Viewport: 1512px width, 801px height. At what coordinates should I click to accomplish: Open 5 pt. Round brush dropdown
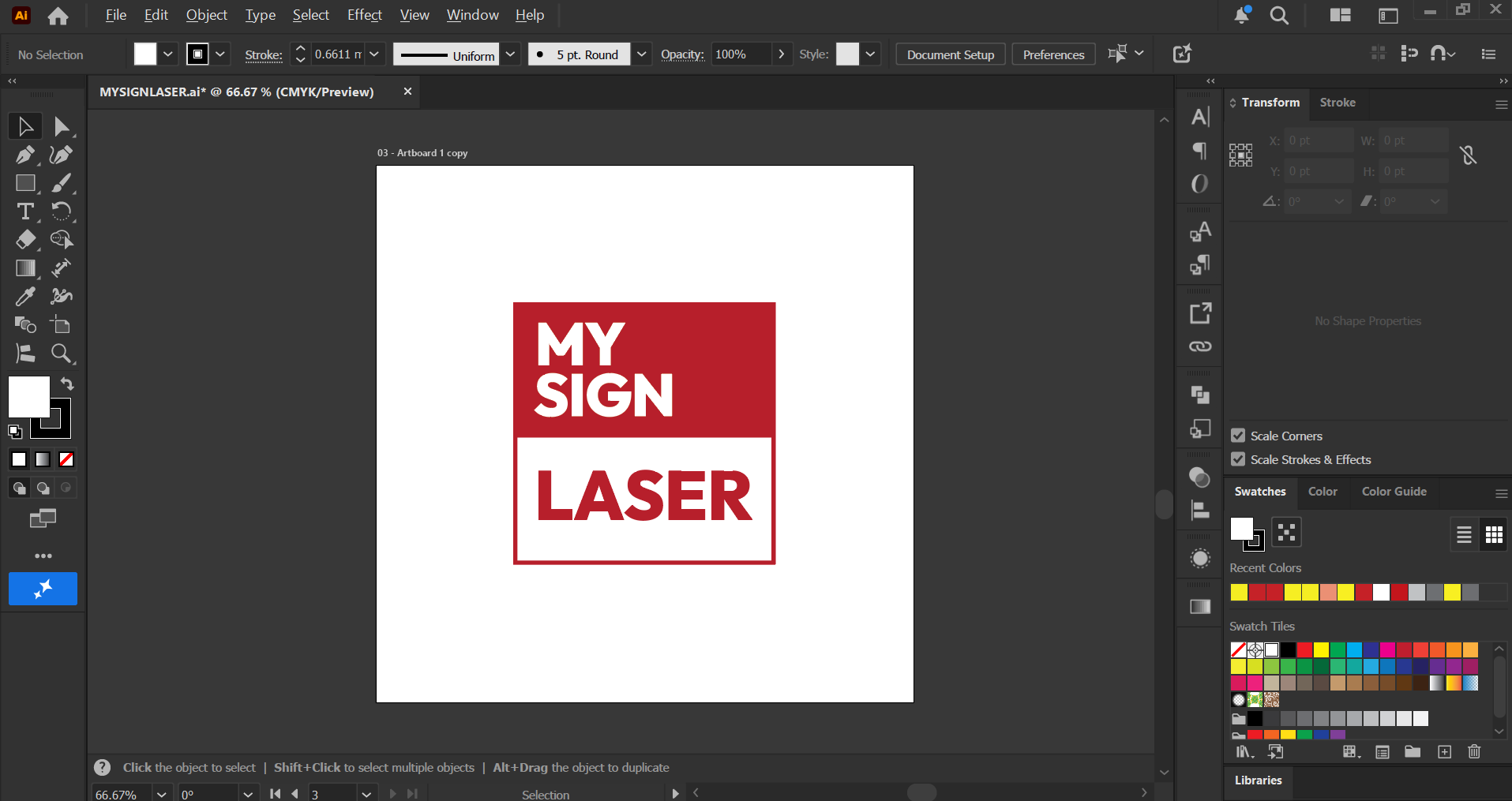[641, 54]
